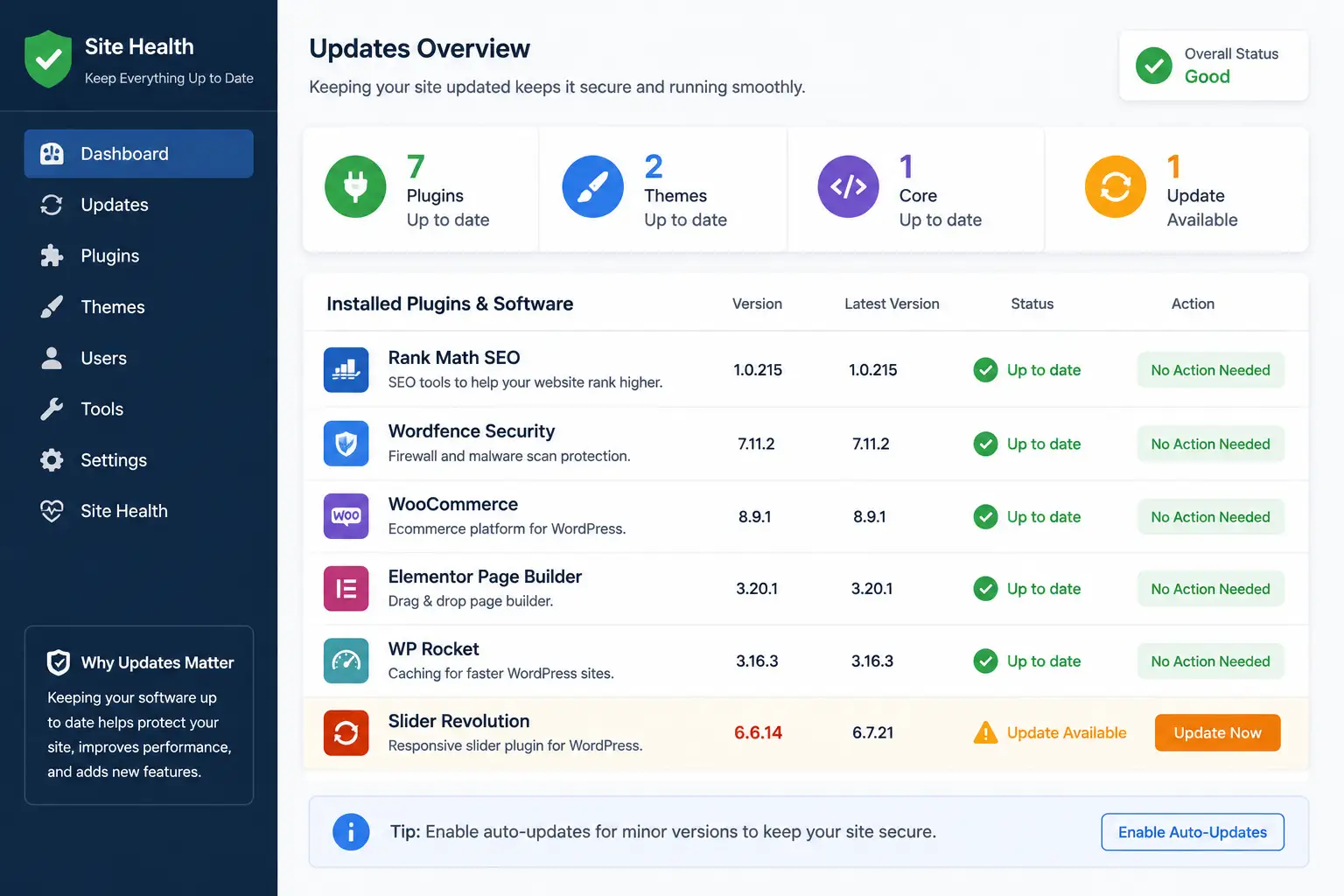This screenshot has width=1344, height=896.
Task: Click No Action Needed for WP Rocket
Action: click(1210, 661)
